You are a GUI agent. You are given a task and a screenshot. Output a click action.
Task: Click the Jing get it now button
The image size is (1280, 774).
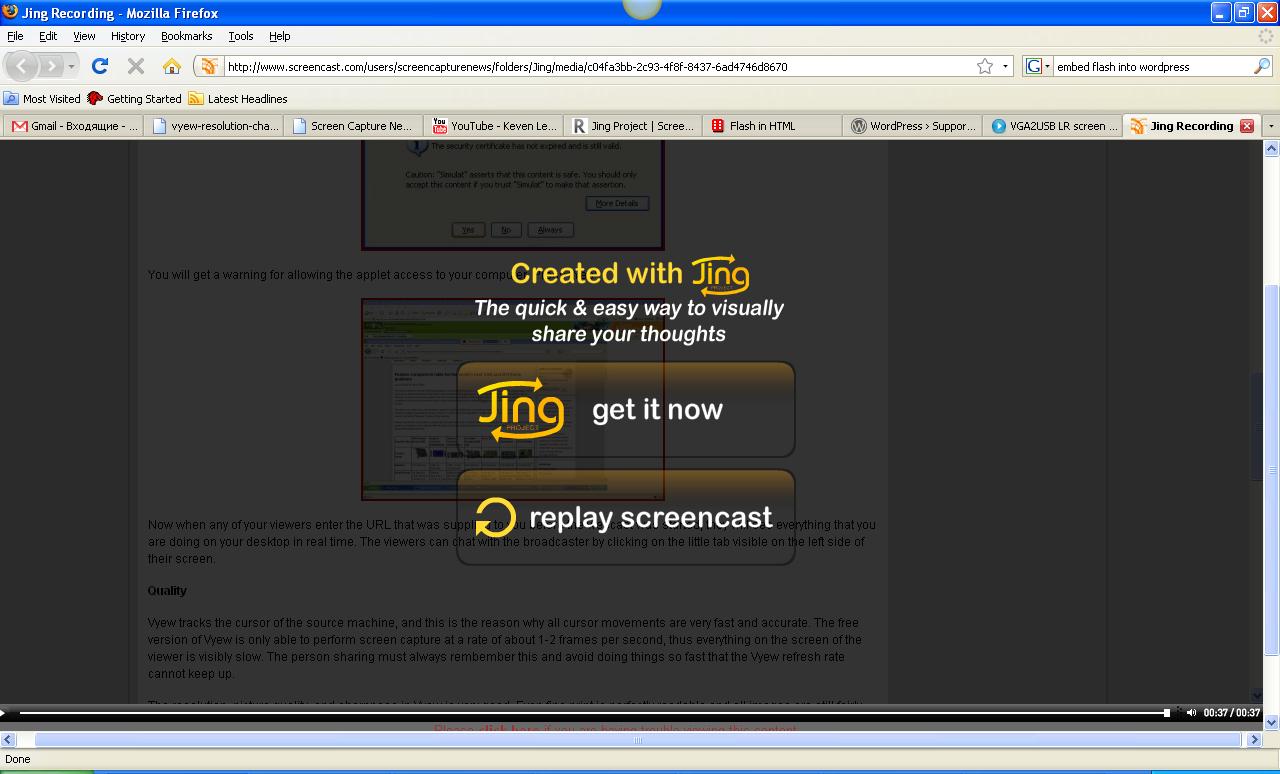(626, 410)
